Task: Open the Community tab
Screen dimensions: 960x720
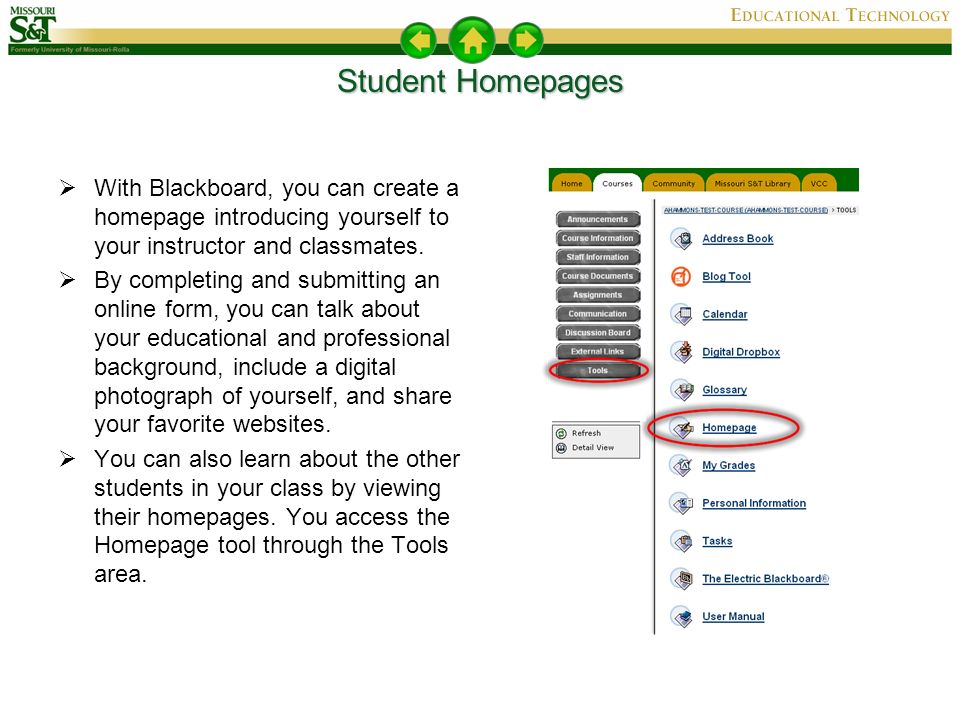Action: coord(673,183)
